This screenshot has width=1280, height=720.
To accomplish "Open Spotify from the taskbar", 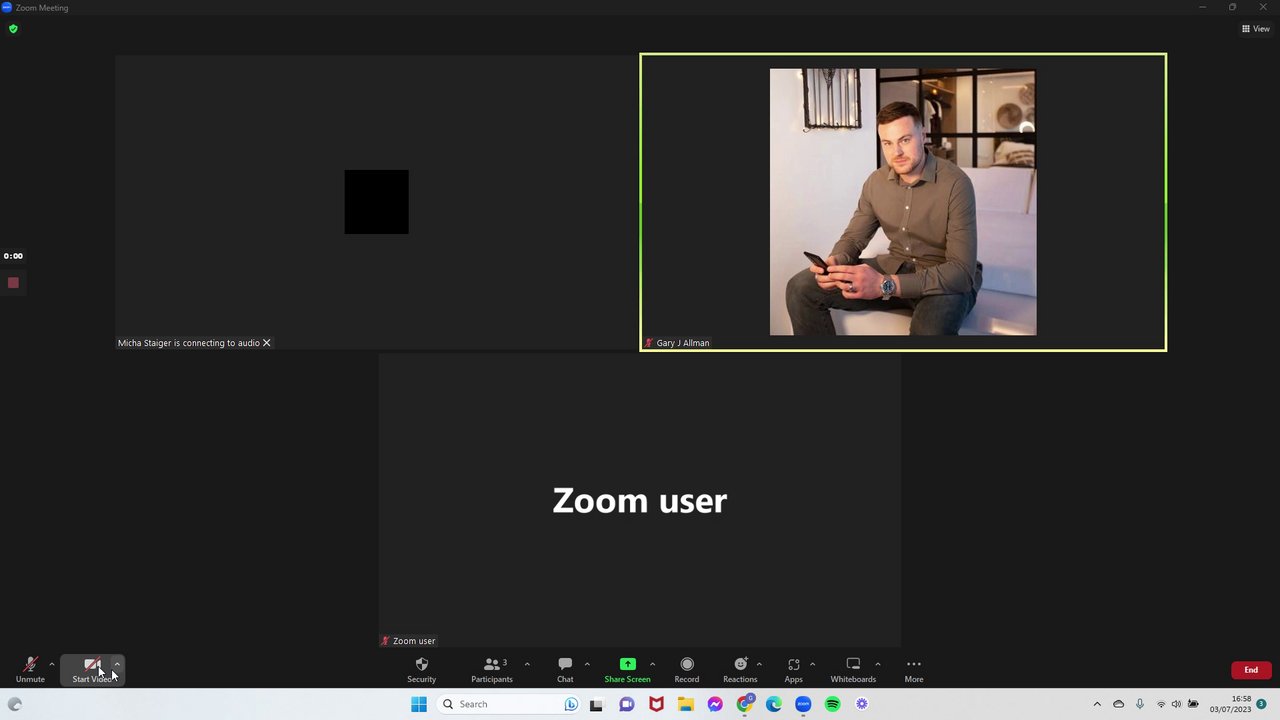I will [x=833, y=704].
